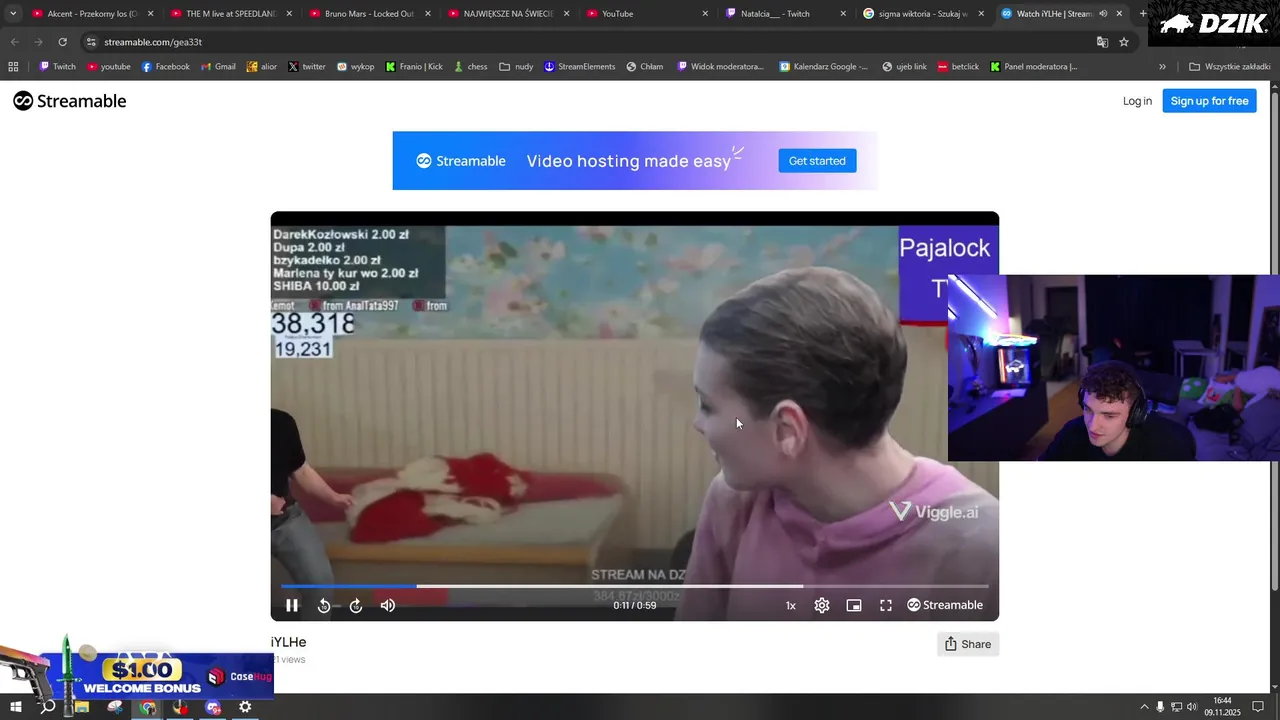This screenshot has height=720, width=1280.
Task: Mute the video player volume
Action: [388, 605]
